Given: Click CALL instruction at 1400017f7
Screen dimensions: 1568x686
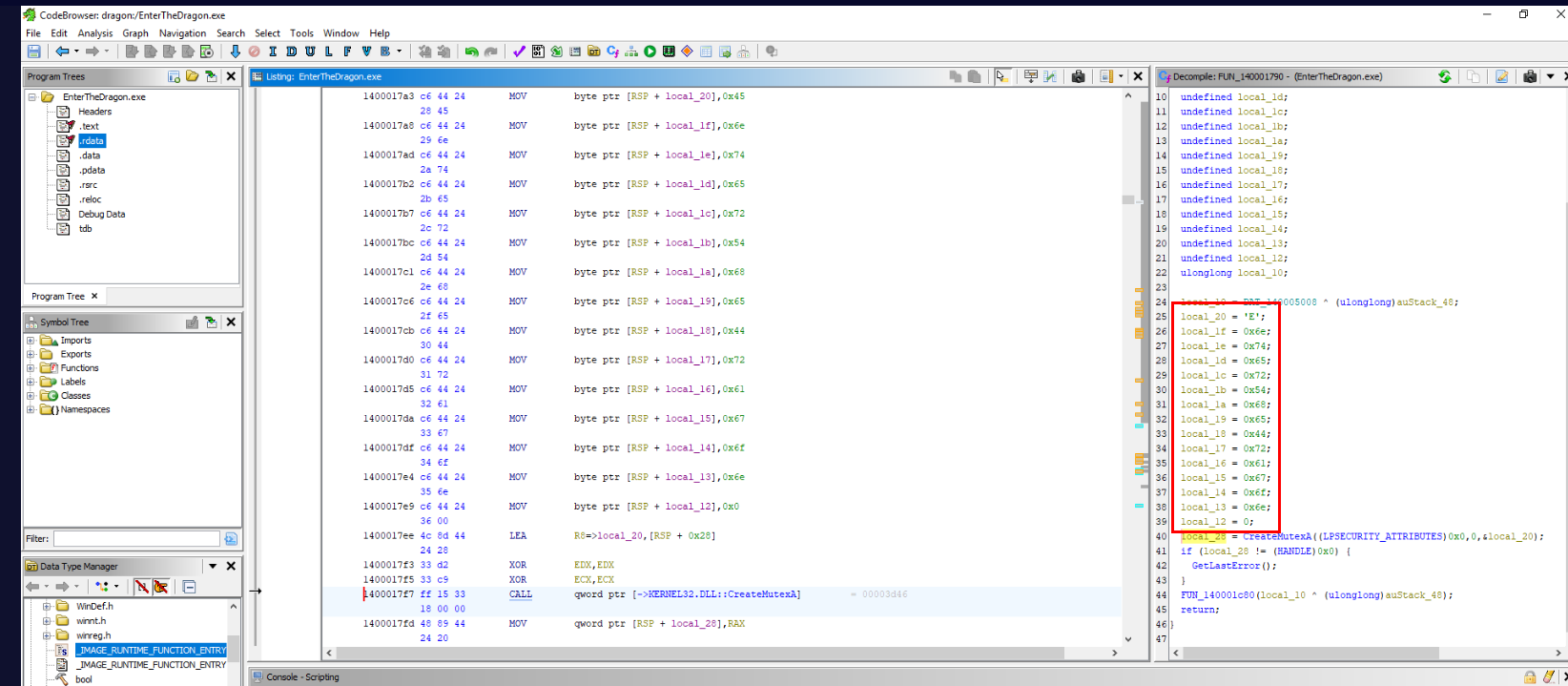Looking at the screenshot, I should pos(521,594).
